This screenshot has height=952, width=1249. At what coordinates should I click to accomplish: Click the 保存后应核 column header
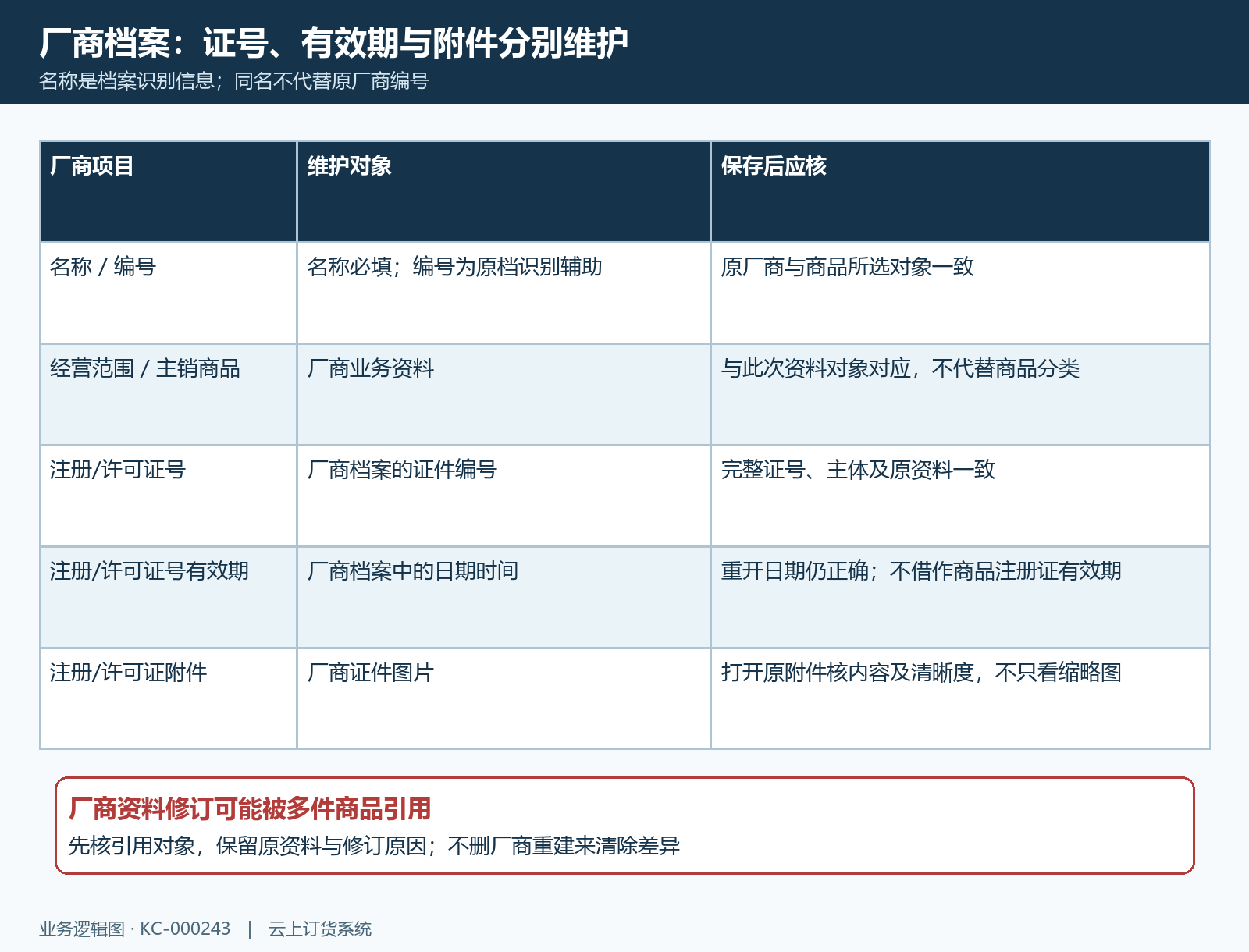pos(960,192)
